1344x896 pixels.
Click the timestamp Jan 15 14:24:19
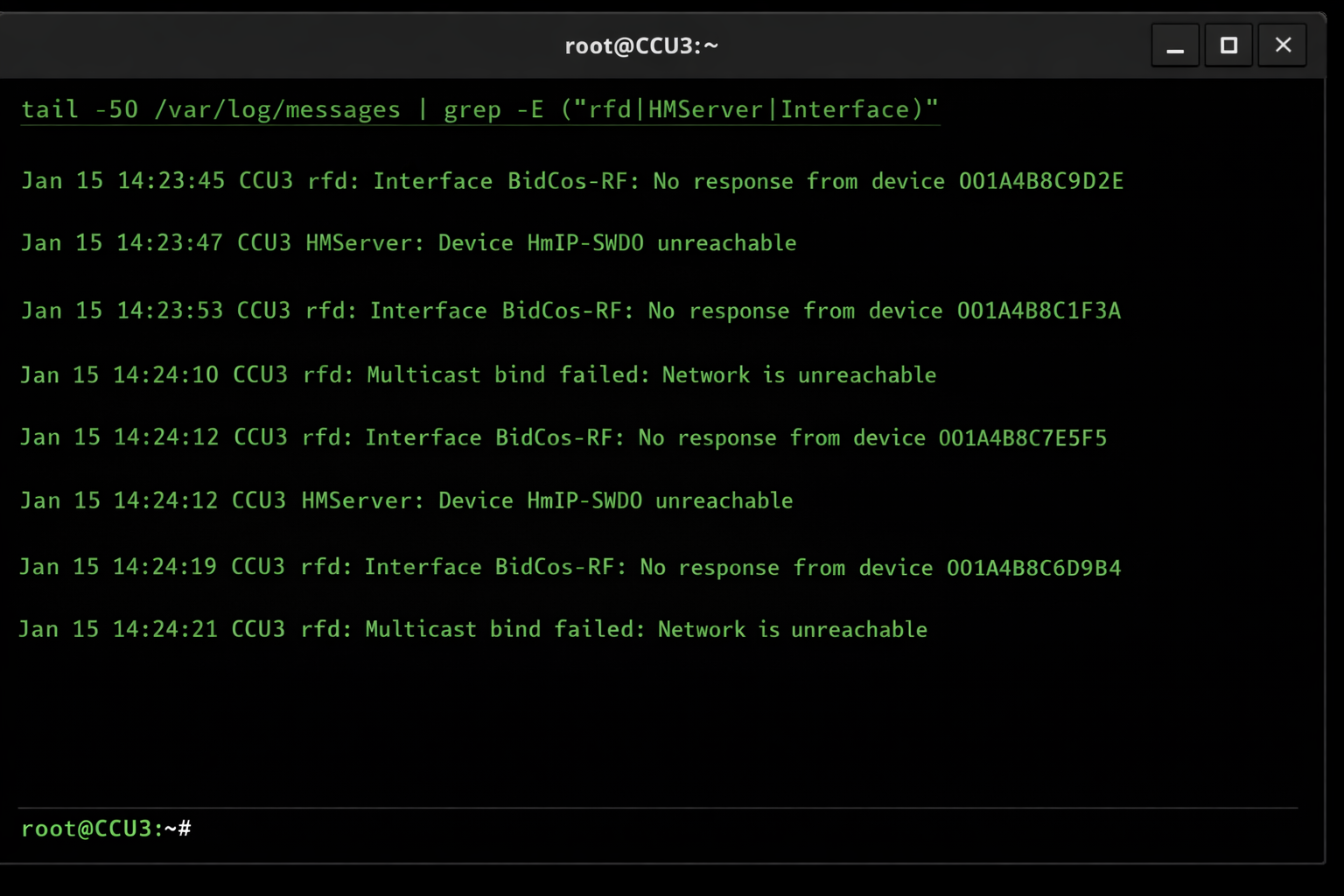pos(118,566)
